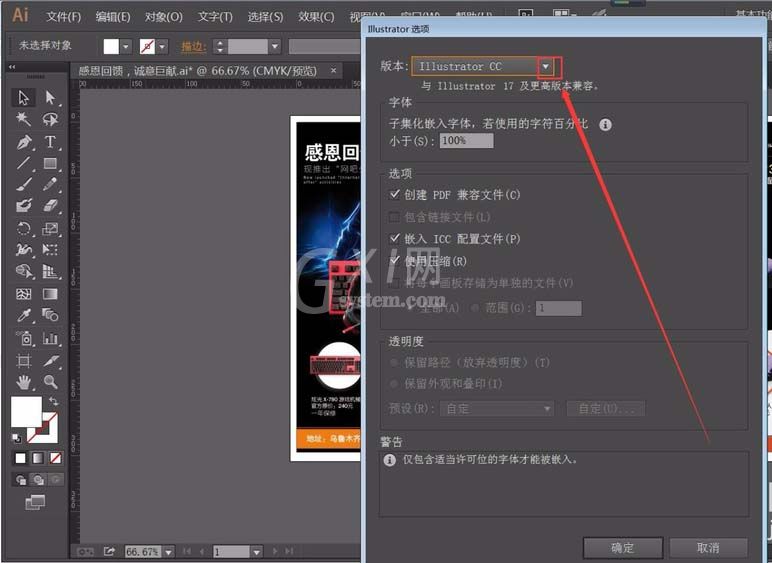Select 保留外观和叠印 radio option
The image size is (772, 563).
(x=394, y=384)
